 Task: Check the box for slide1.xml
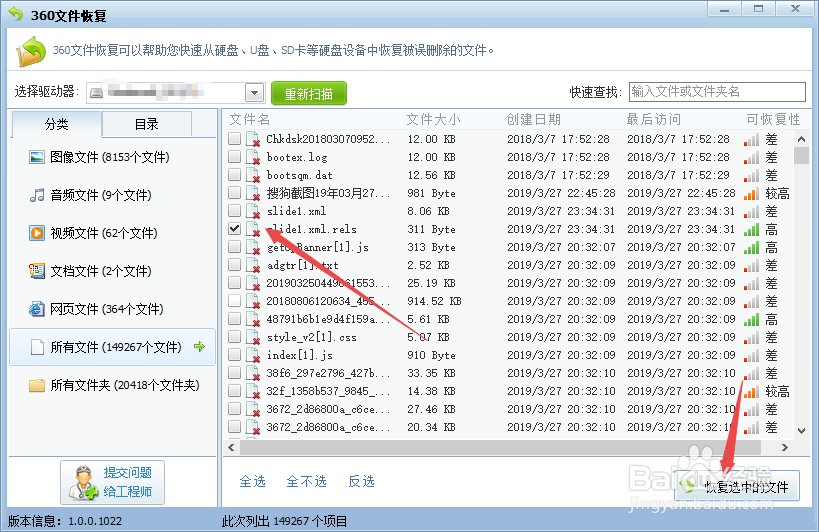tap(235, 210)
